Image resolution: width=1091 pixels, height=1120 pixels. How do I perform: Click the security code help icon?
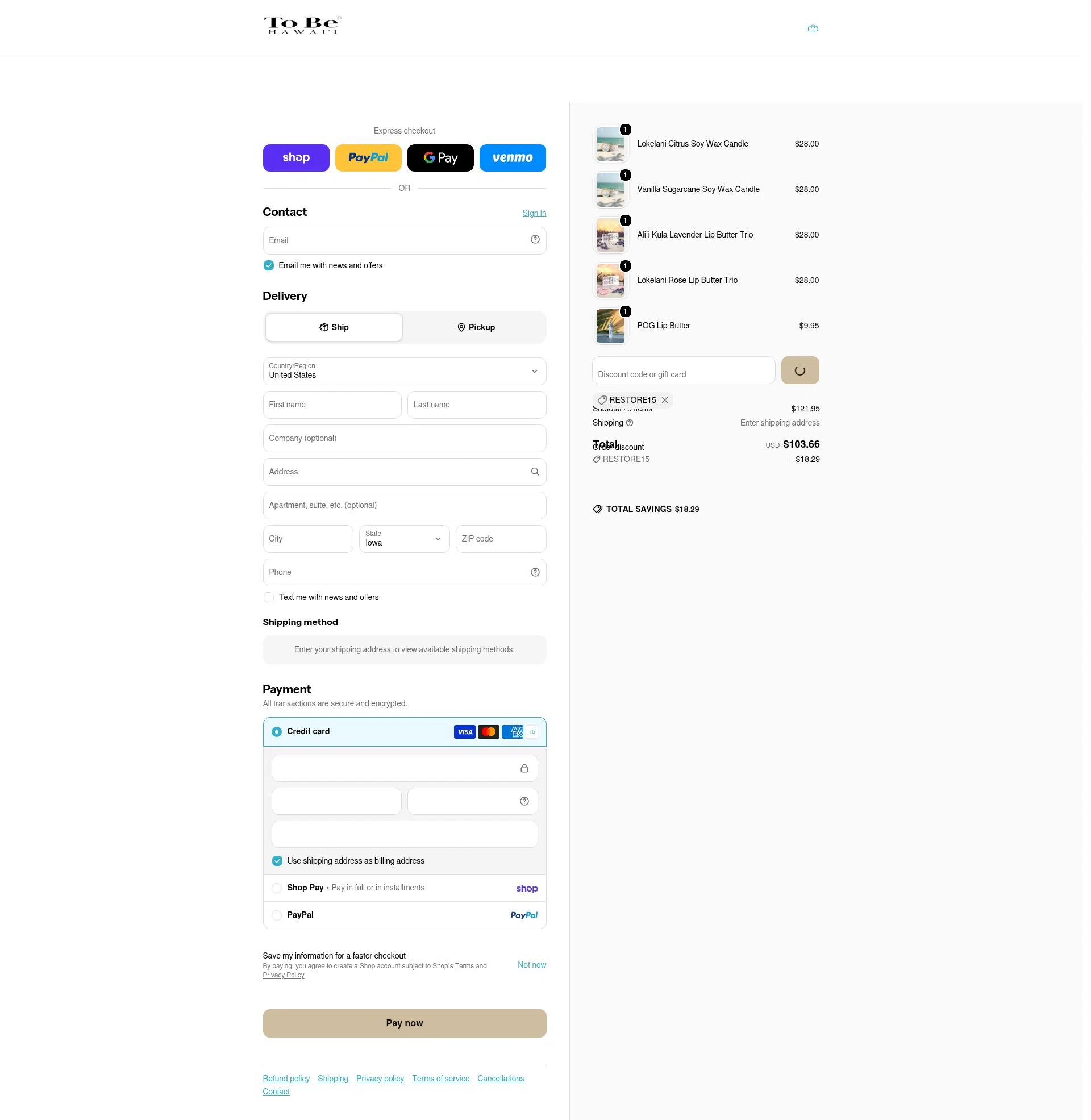(x=524, y=801)
